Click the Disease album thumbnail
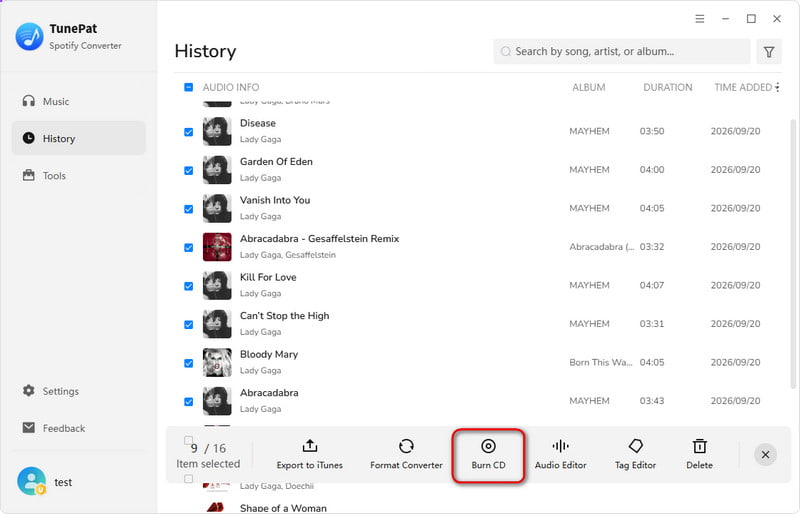 pyautogui.click(x=217, y=131)
